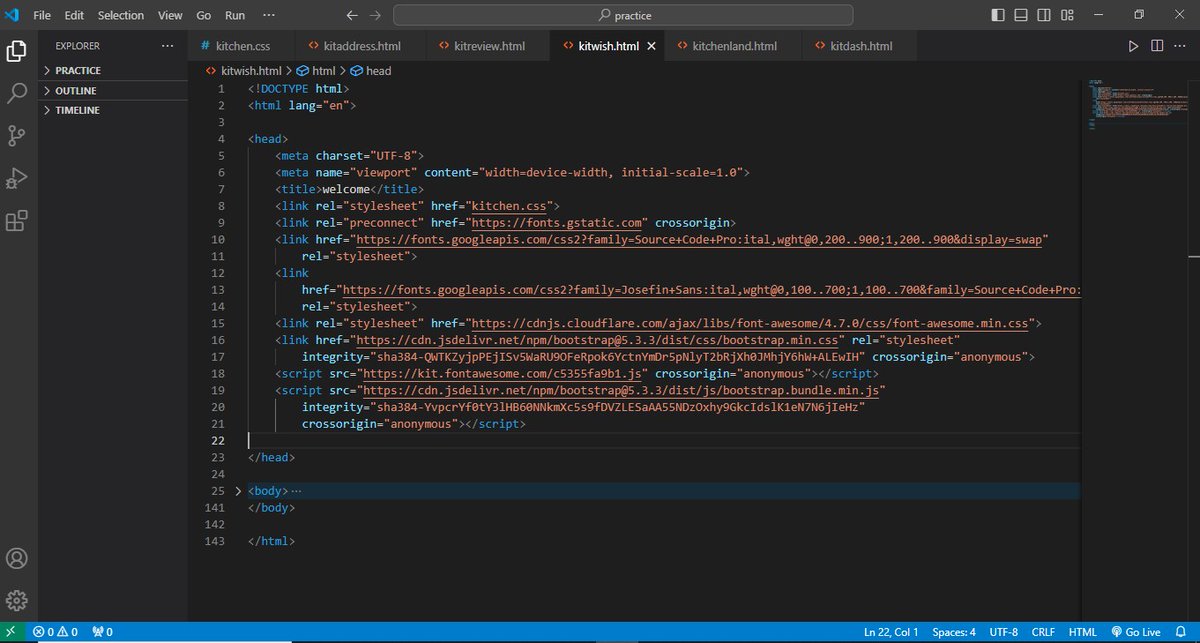
Task: Toggle the secondary side bar layout icon
Action: 1044,15
